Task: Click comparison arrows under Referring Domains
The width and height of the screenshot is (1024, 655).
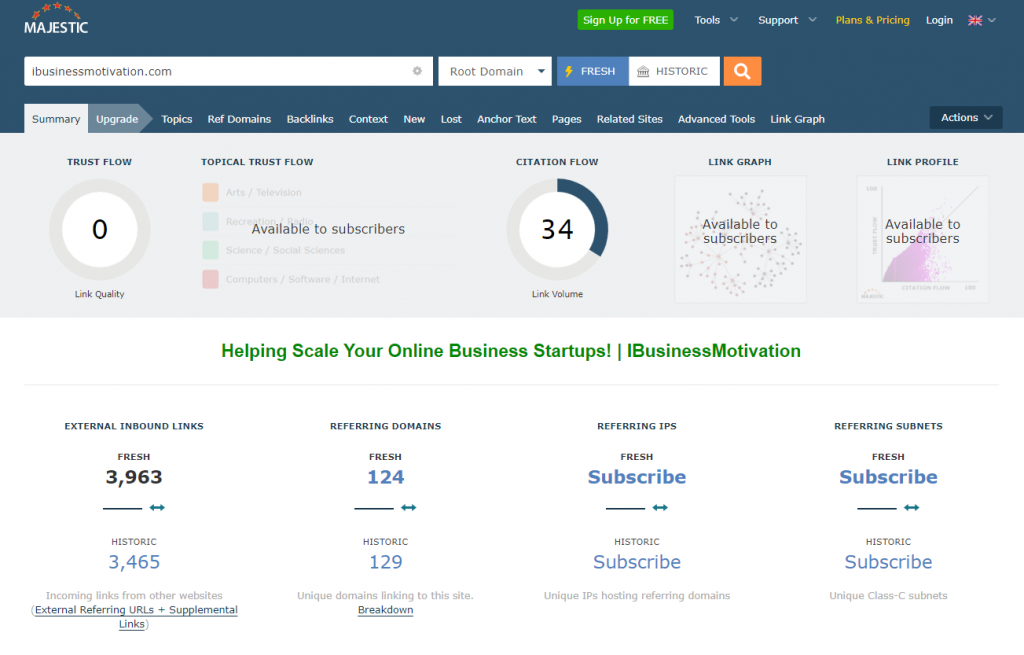Action: 408,507
